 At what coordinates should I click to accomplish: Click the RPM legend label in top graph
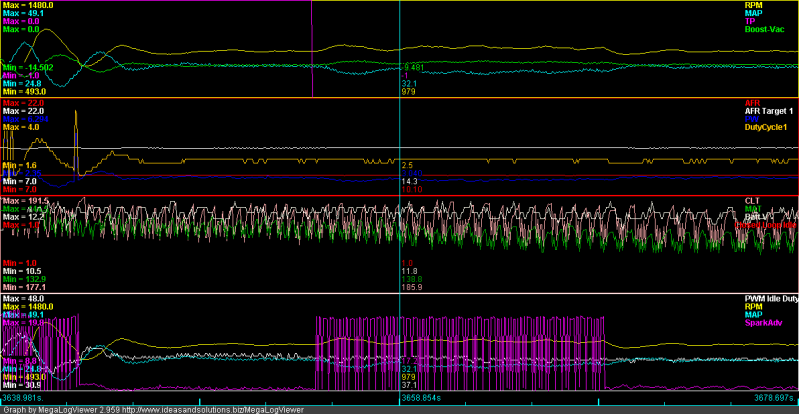752,5
